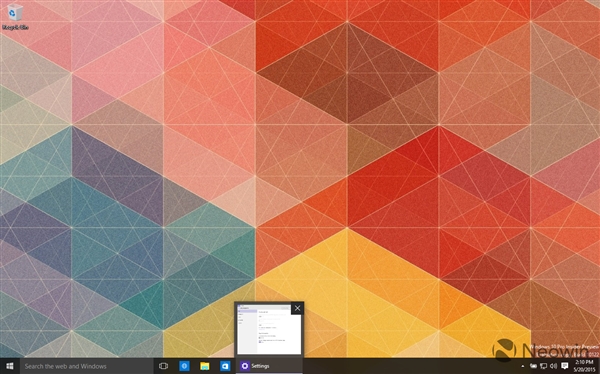This screenshot has width=600, height=374.
Task: Open File Explorer from the taskbar
Action: click(205, 366)
